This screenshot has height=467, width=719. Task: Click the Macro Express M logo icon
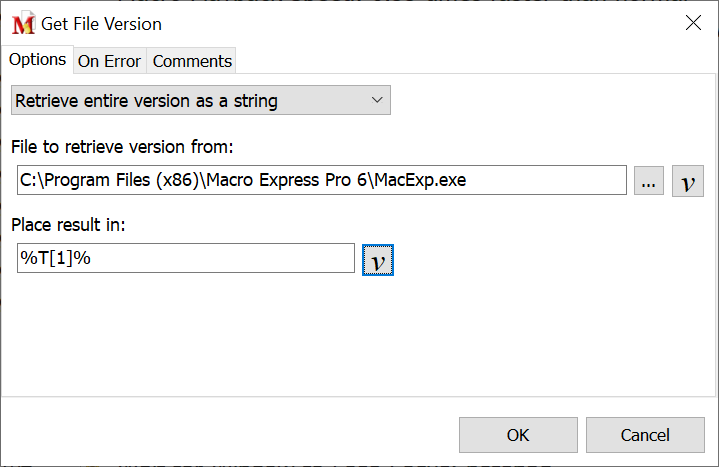(x=23, y=24)
